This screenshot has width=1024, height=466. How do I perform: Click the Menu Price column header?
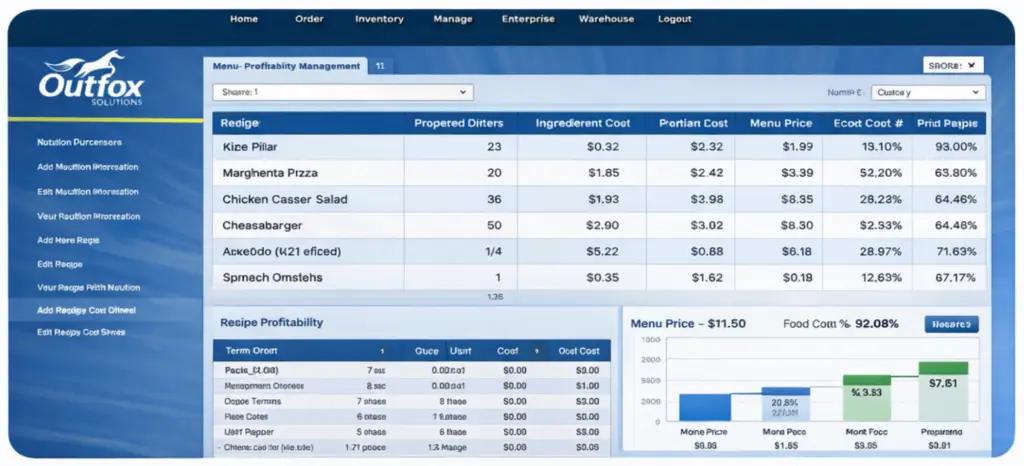(780, 123)
